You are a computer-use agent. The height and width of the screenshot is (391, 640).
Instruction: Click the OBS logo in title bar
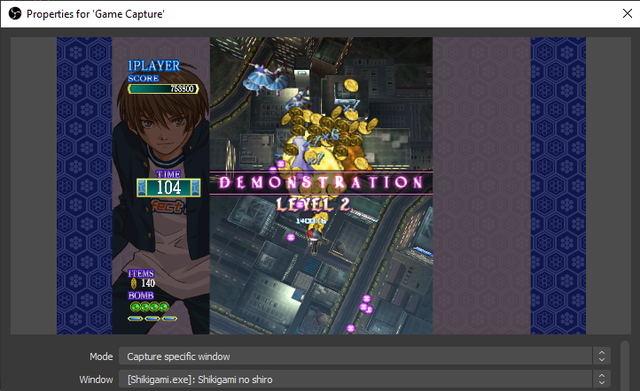15,14
